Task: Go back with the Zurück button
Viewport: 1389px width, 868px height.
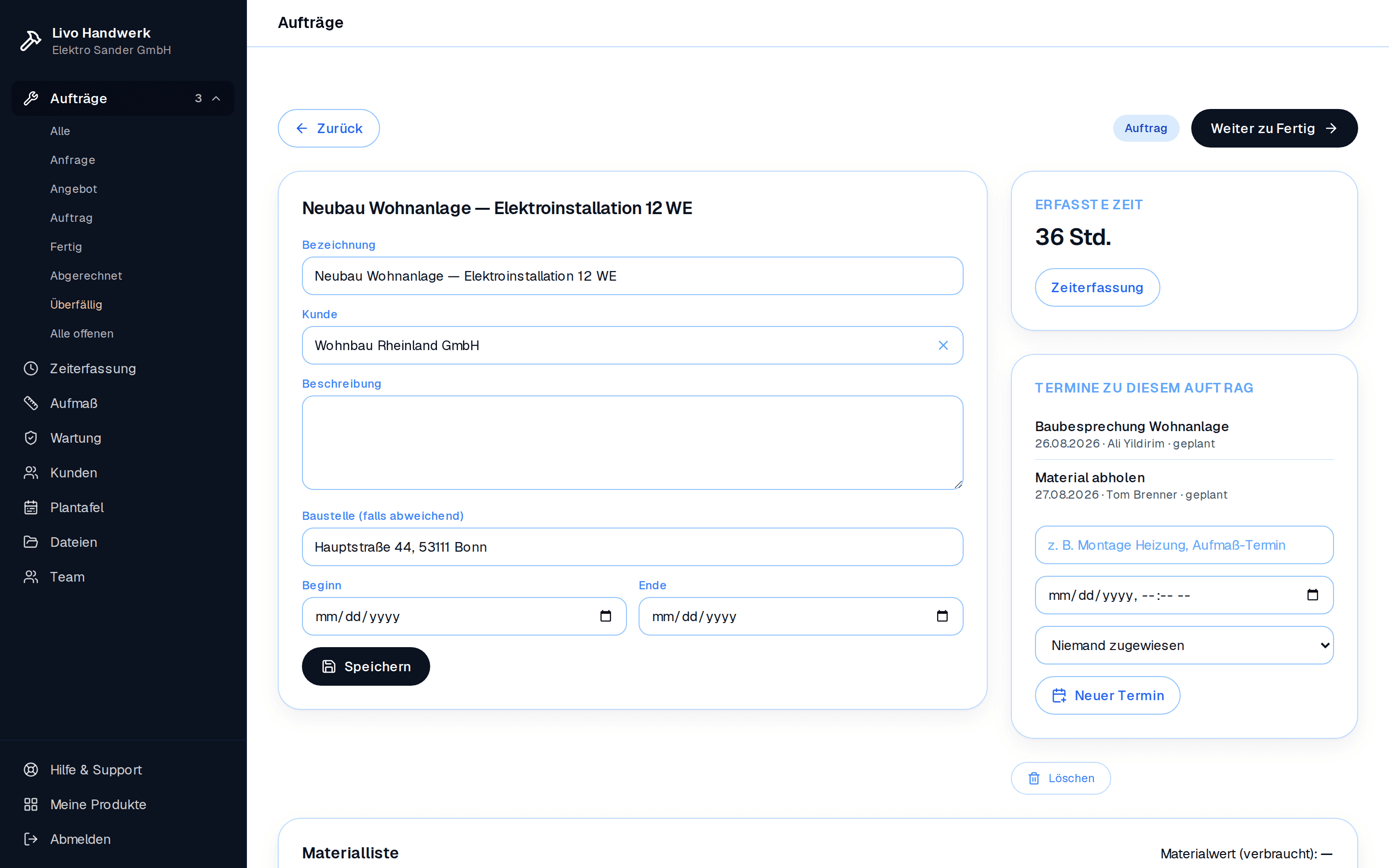Action: tap(328, 128)
